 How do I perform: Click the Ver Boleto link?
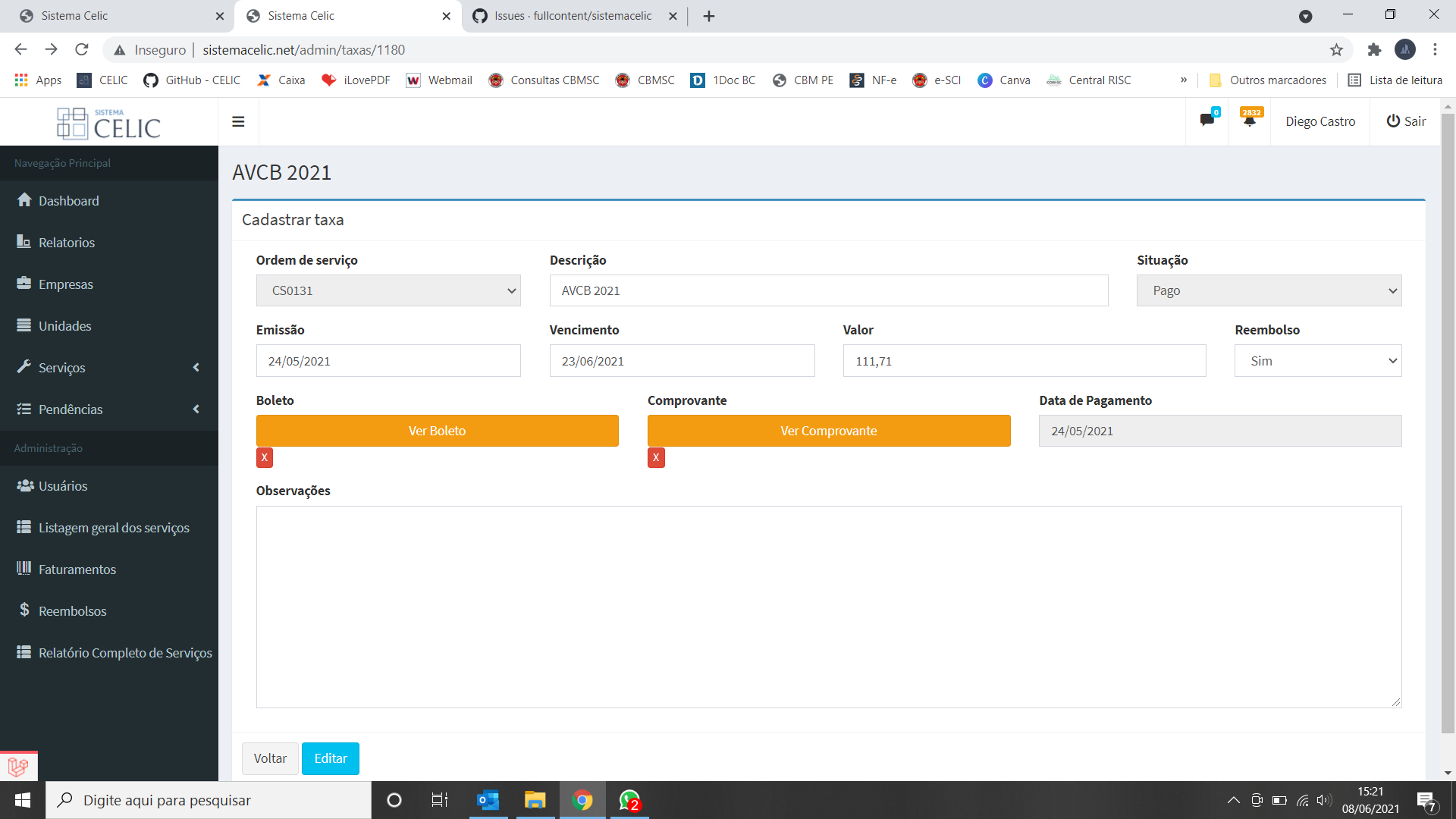437,430
